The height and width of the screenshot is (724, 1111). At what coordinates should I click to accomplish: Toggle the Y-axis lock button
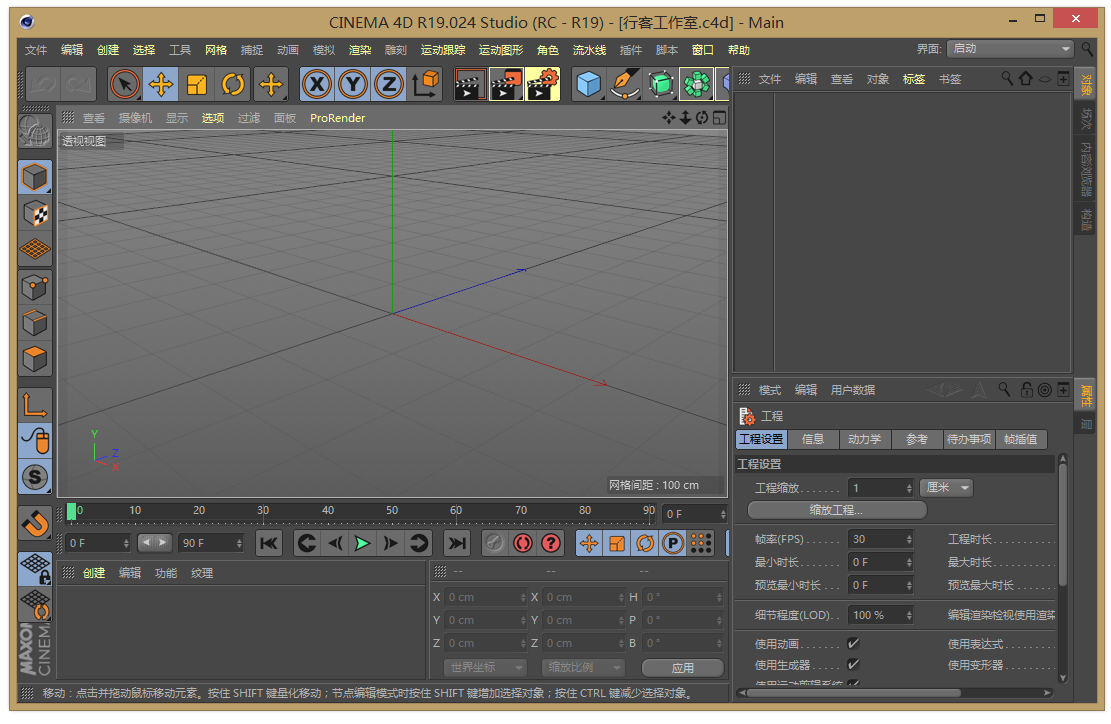[x=353, y=84]
